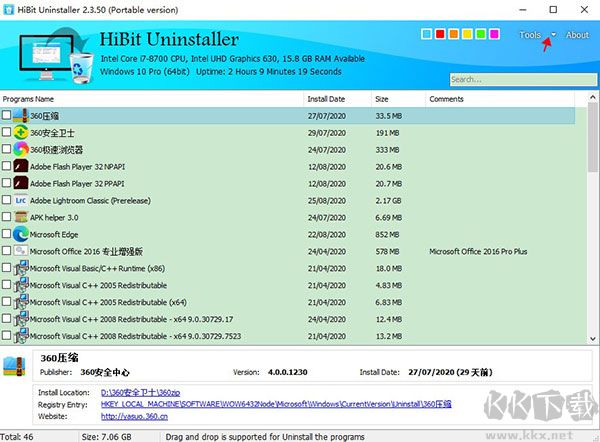Viewport: 600px width, 442px height.
Task: Select Microsoft Visual Basic/C++ Runtime (x86) row name
Action: [97, 268]
